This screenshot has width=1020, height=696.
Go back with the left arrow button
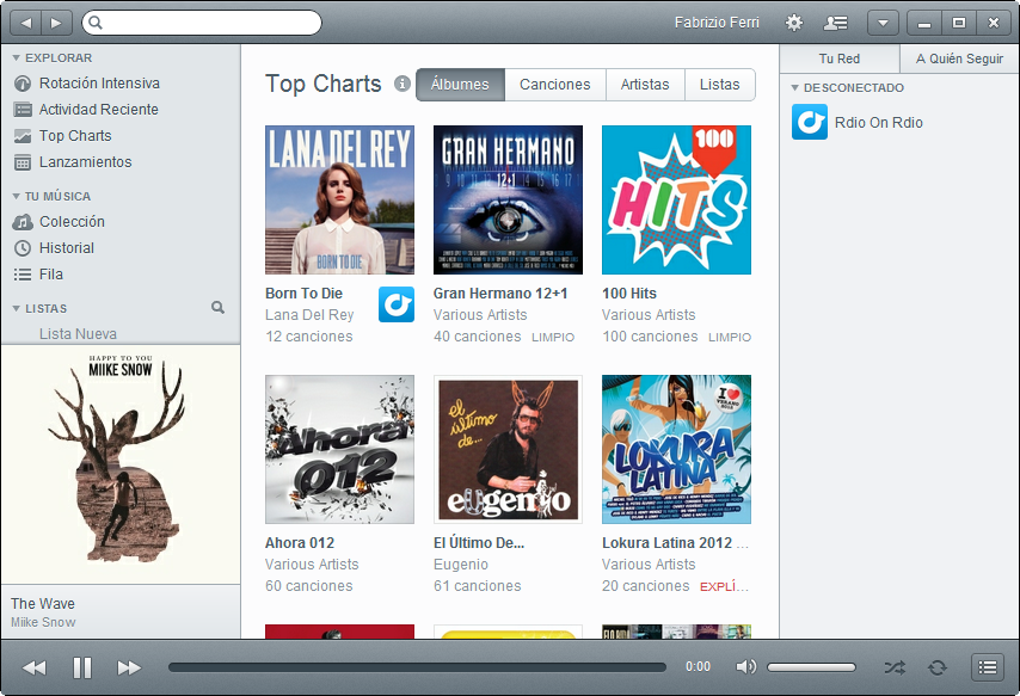[x=26, y=23]
